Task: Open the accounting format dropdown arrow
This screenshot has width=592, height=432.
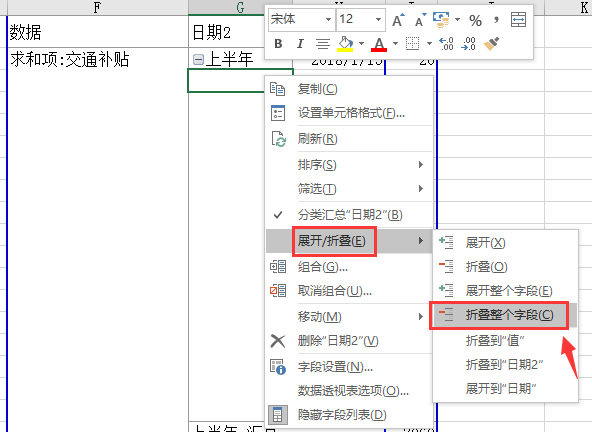Action: 457,20
